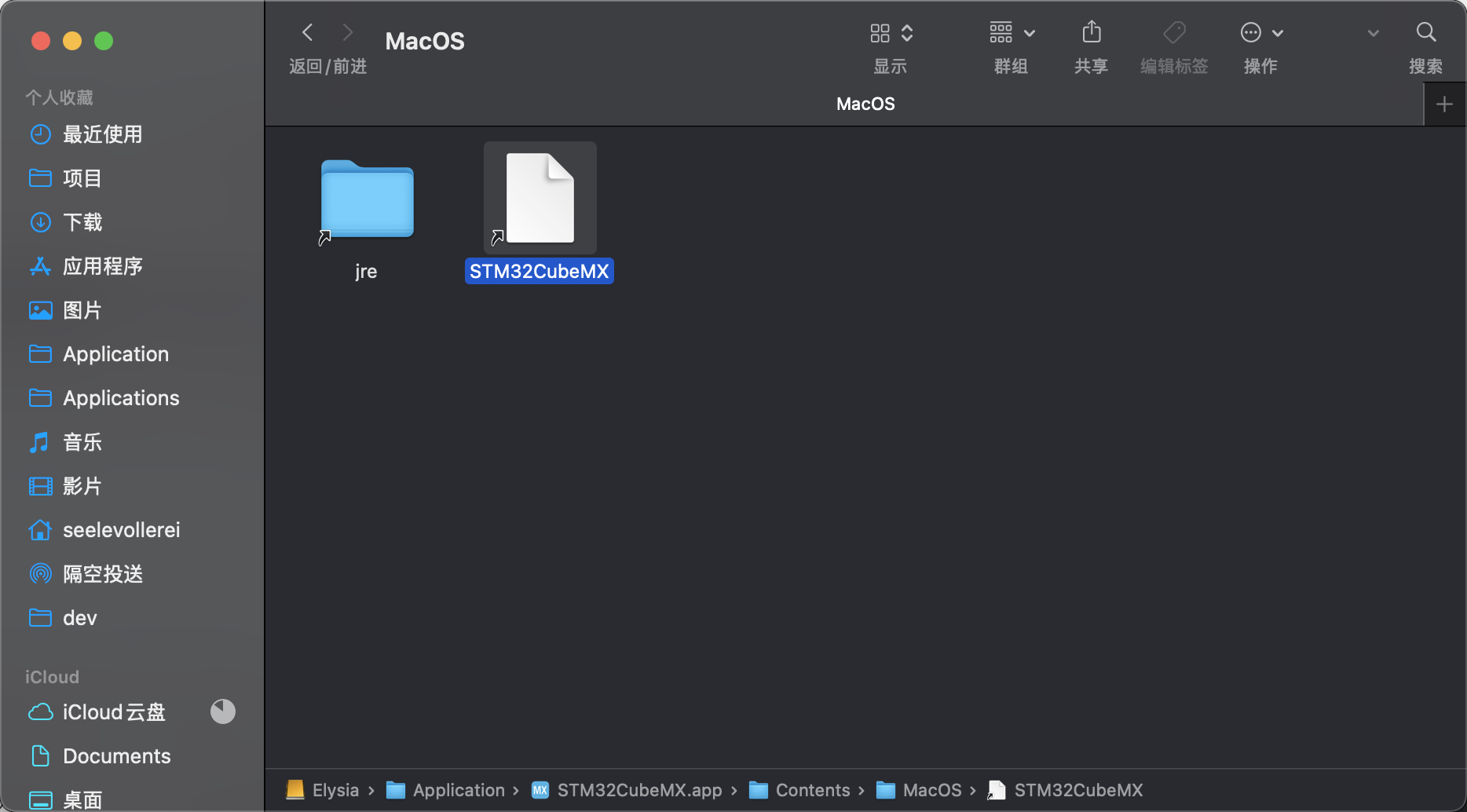Jump to Contents in the path bar
Viewport: 1467px width, 812px height.
click(812, 790)
